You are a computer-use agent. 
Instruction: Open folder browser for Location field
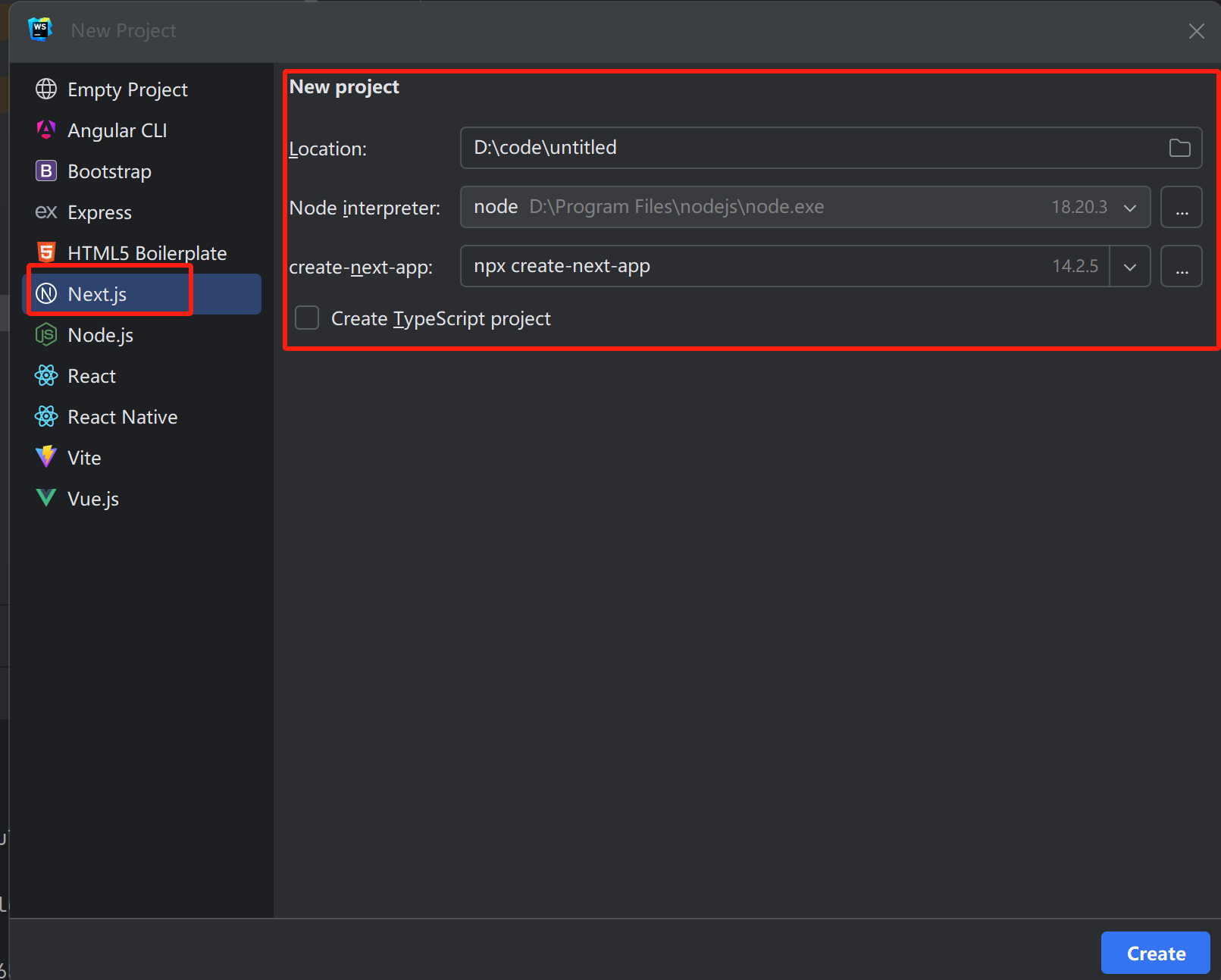click(x=1179, y=148)
